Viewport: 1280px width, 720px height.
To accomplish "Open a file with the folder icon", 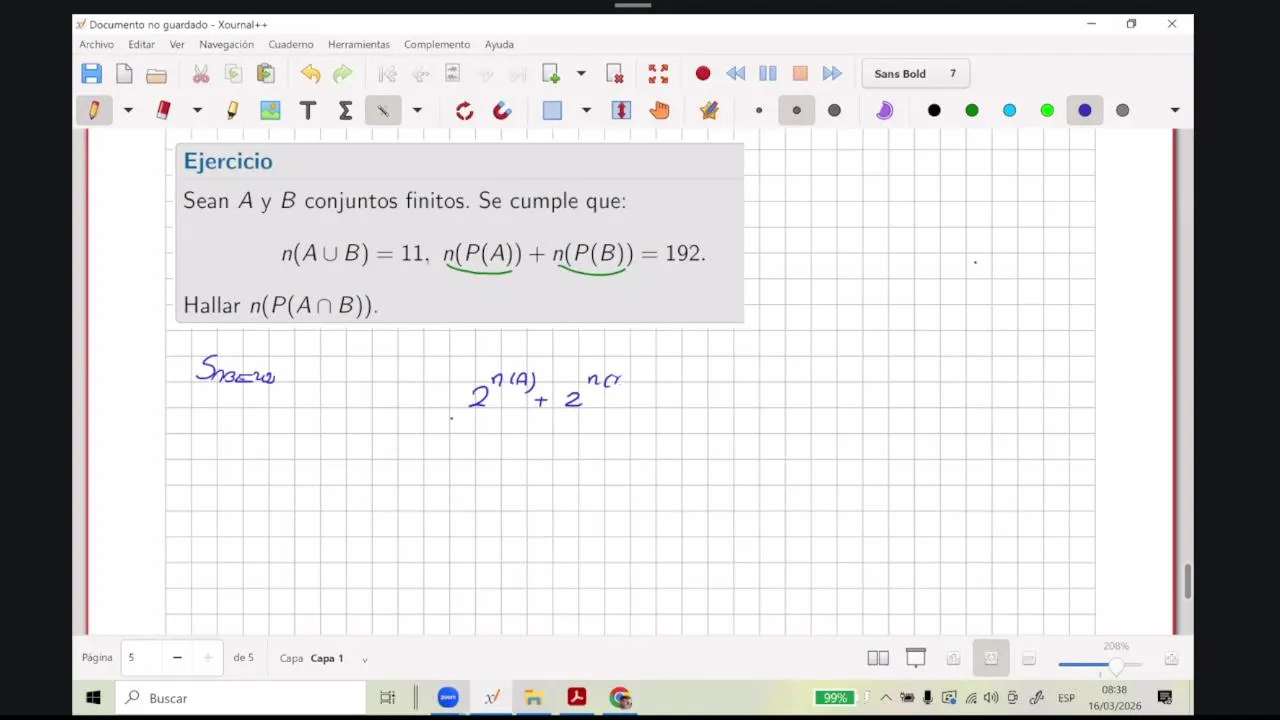I will pos(156,74).
